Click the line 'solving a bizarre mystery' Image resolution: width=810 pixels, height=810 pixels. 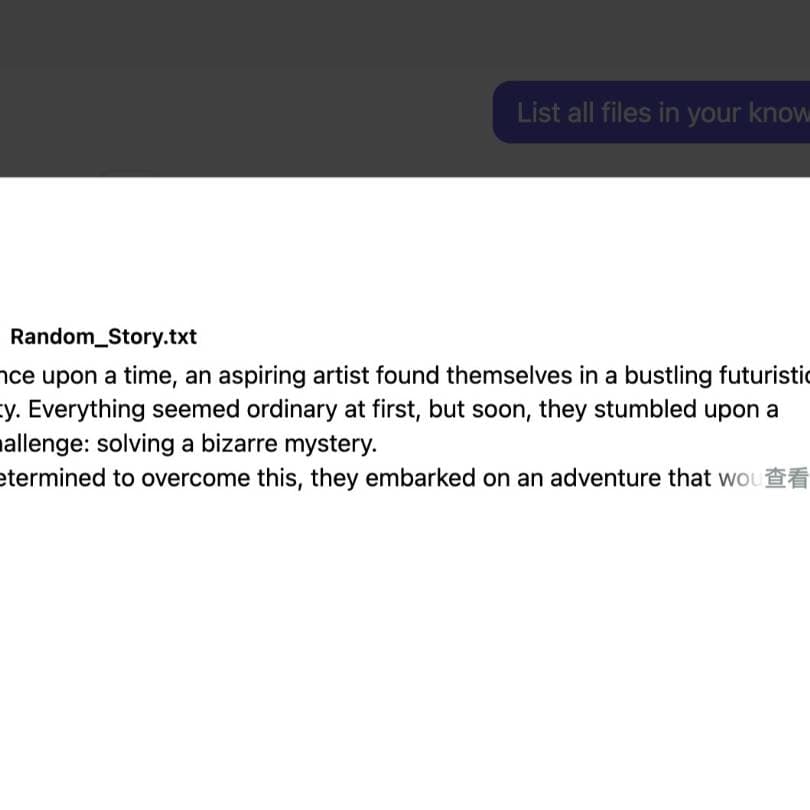click(x=237, y=444)
